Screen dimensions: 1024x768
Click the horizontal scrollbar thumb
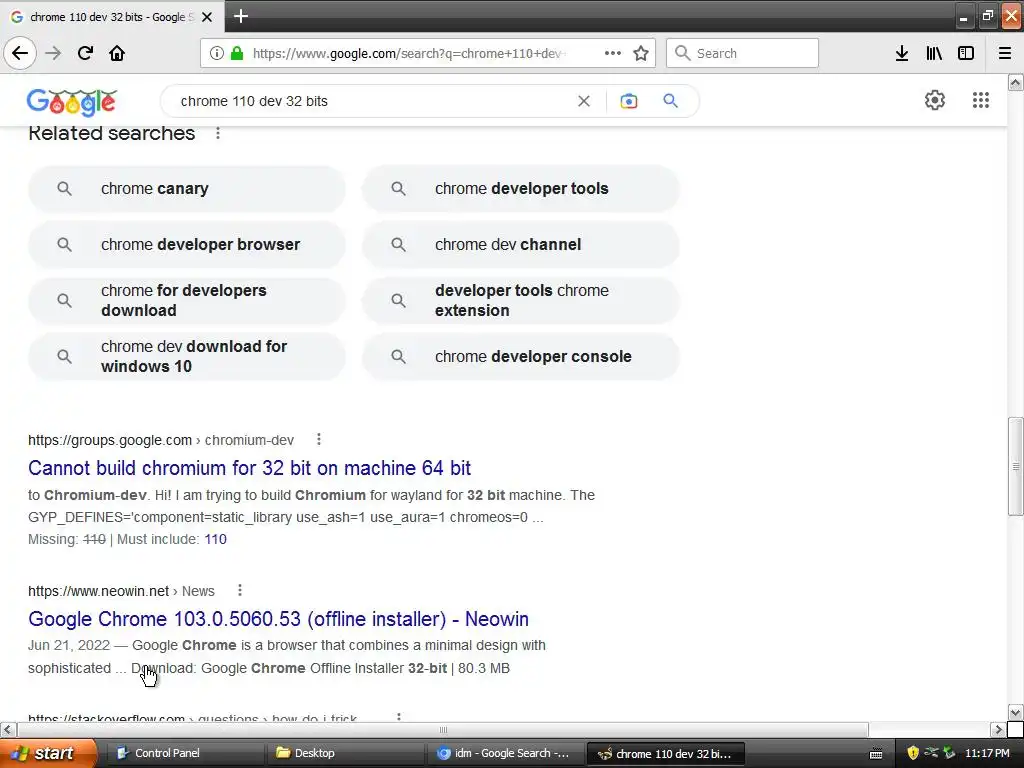coord(443,729)
